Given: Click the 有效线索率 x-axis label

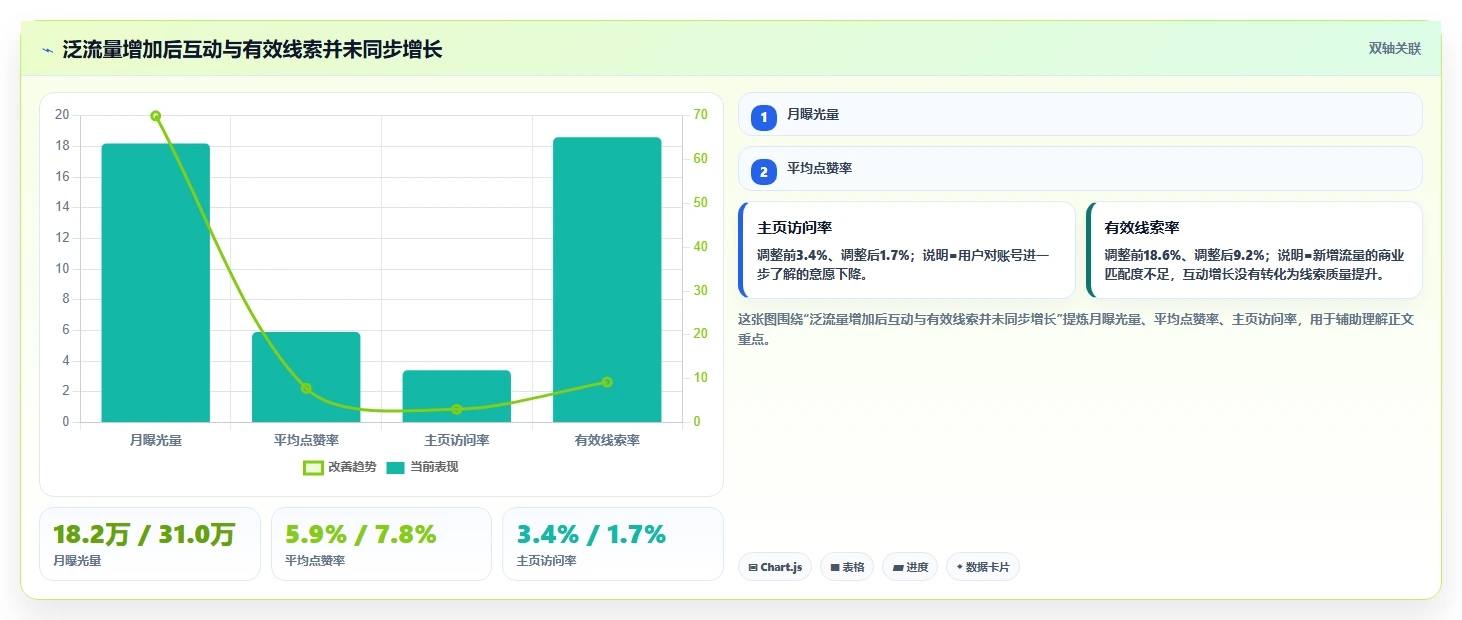Looking at the screenshot, I should click(607, 440).
